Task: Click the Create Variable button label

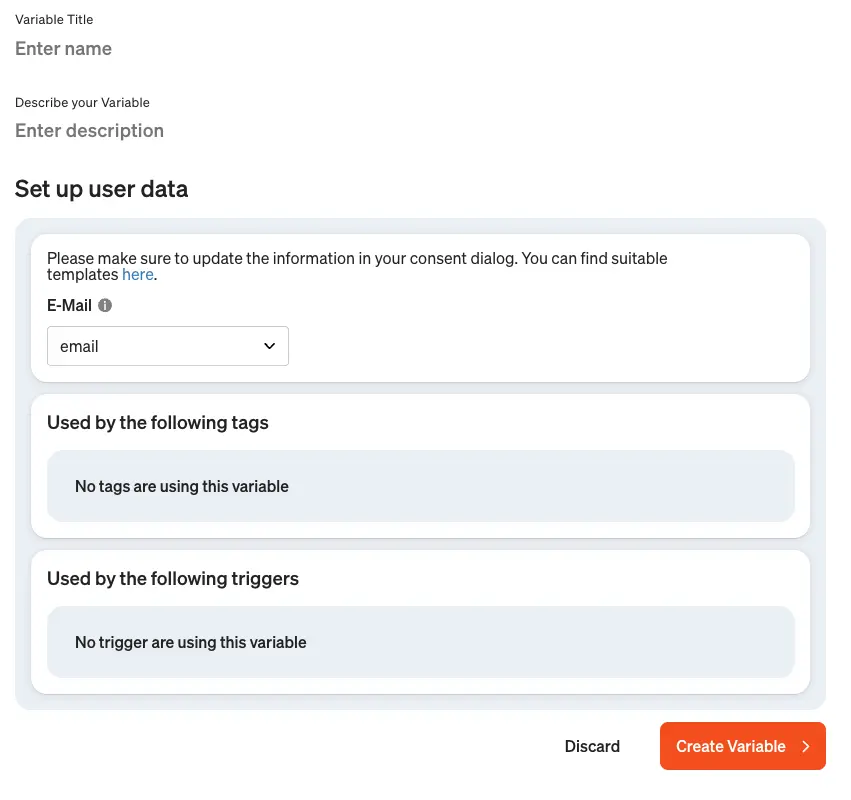Action: pos(731,746)
